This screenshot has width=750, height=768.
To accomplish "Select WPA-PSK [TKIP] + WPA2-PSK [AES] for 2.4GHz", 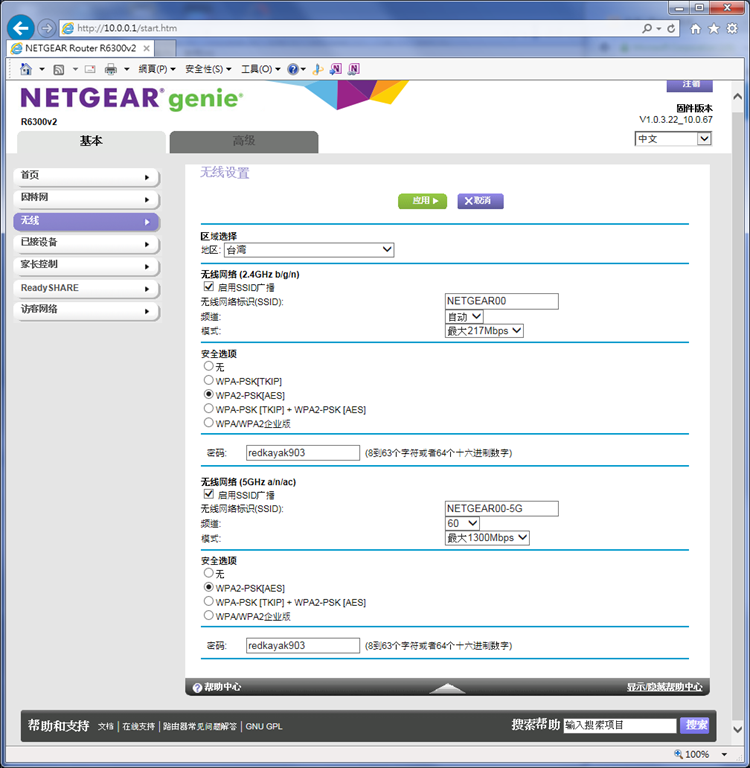I will (x=209, y=408).
